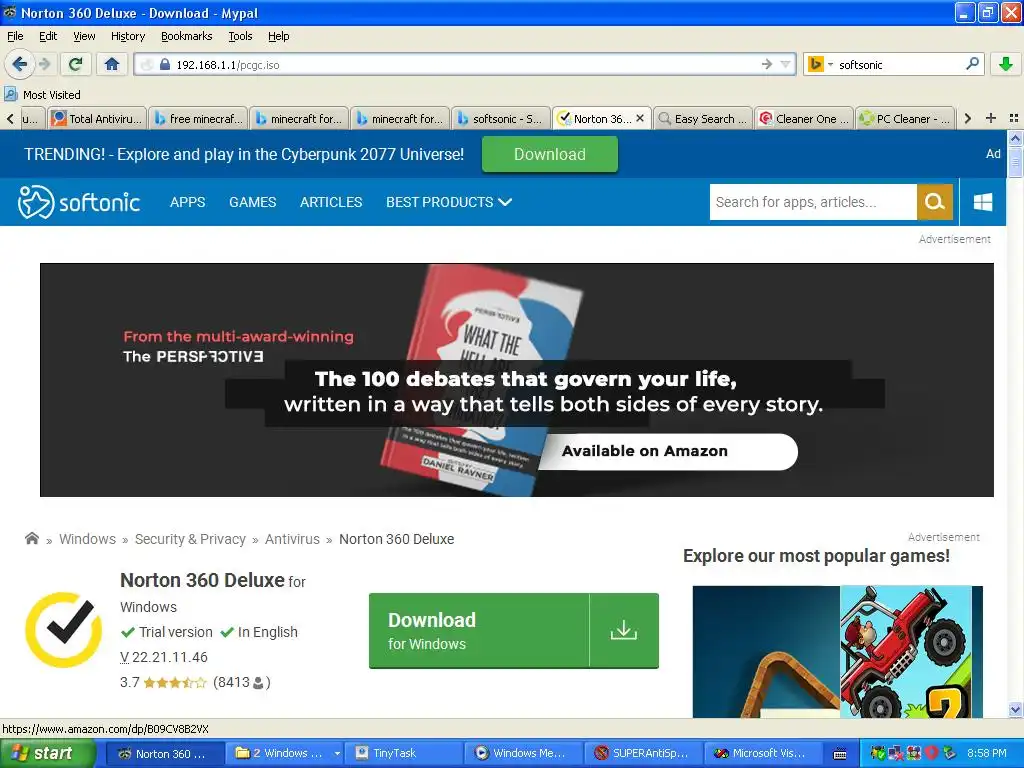The height and width of the screenshot is (768, 1024).
Task: Click the keyboard icon in the taskbar
Action: coord(840,754)
